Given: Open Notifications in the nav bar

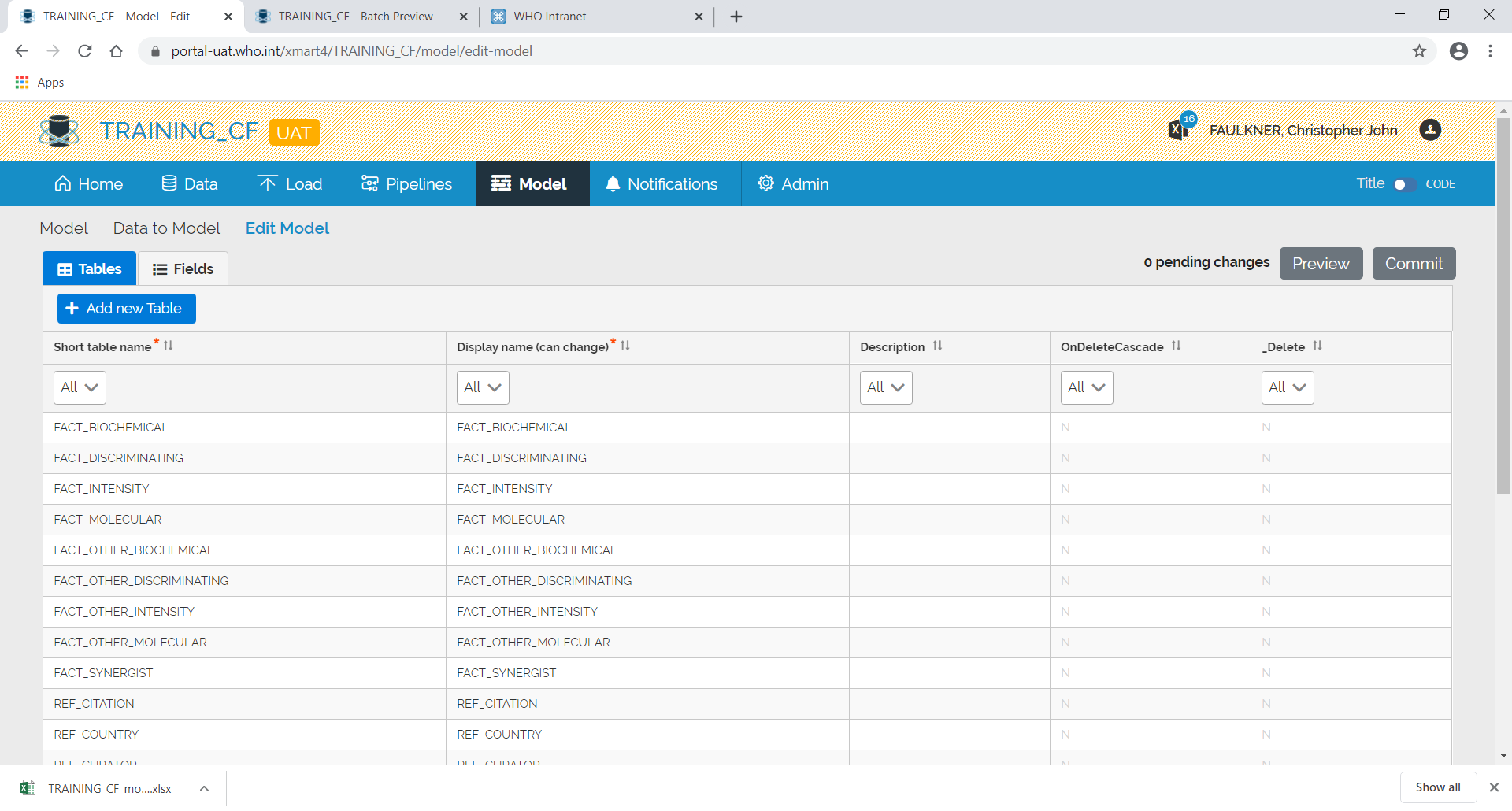Looking at the screenshot, I should [x=661, y=184].
